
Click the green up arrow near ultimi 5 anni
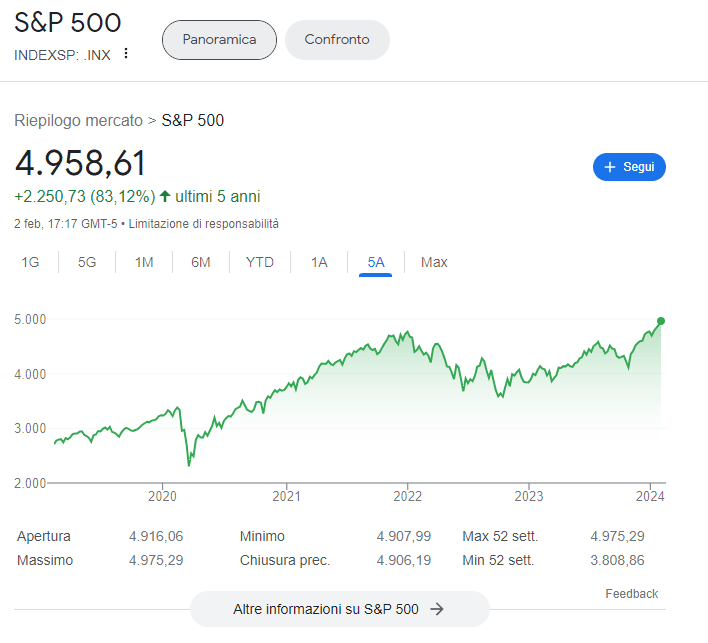[165, 196]
